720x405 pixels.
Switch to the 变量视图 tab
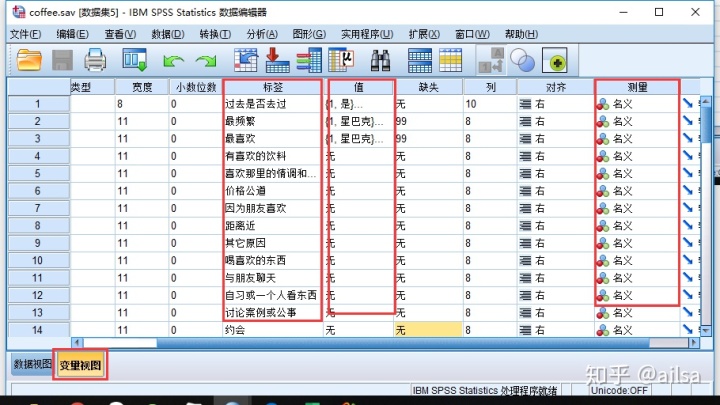pyautogui.click(x=80, y=365)
